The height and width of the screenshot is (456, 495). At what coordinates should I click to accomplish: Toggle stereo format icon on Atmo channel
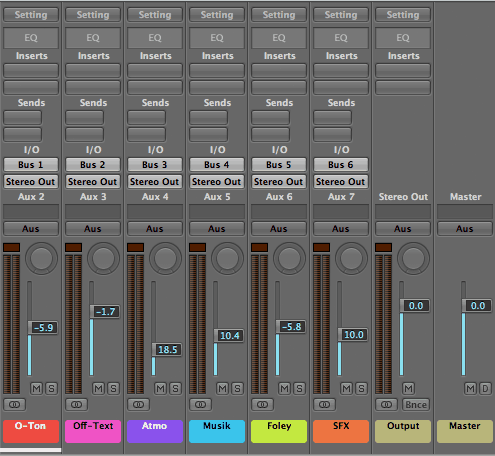138,405
